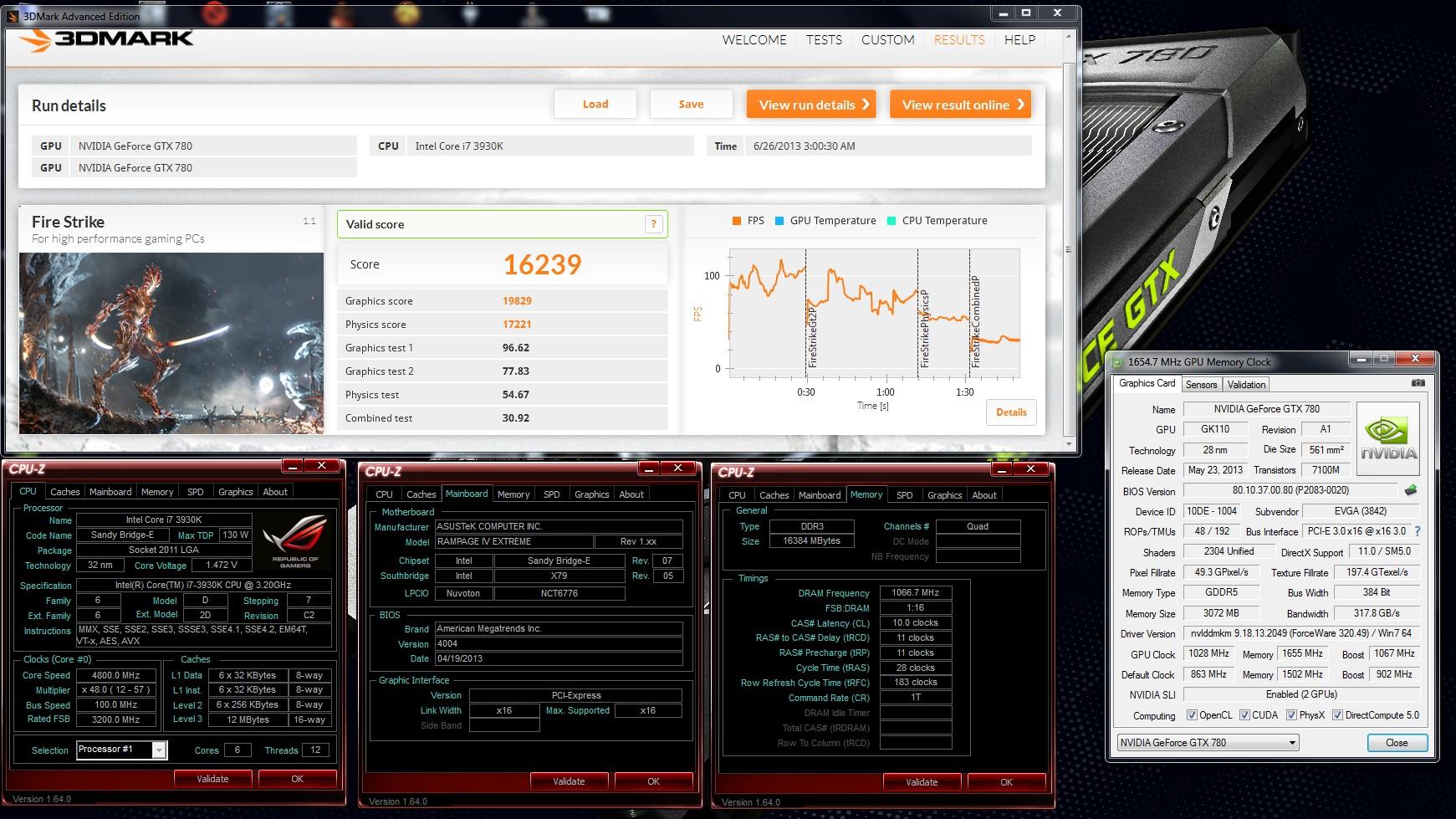
Task: Click the NVIDIA logo in GPU-Z
Action: [x=1388, y=439]
